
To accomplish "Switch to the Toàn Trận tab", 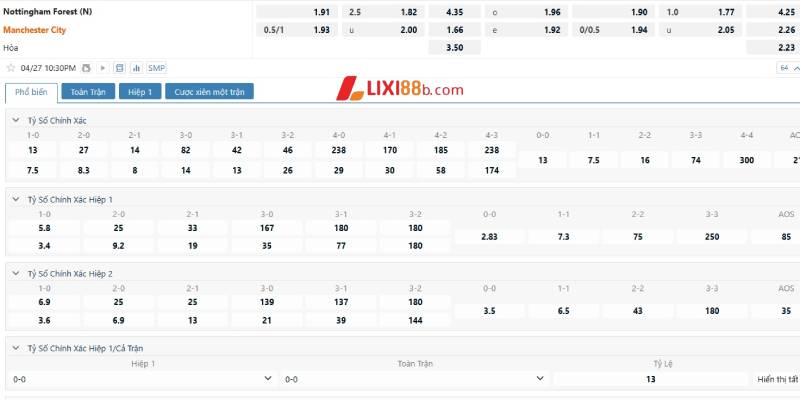I will [88, 91].
